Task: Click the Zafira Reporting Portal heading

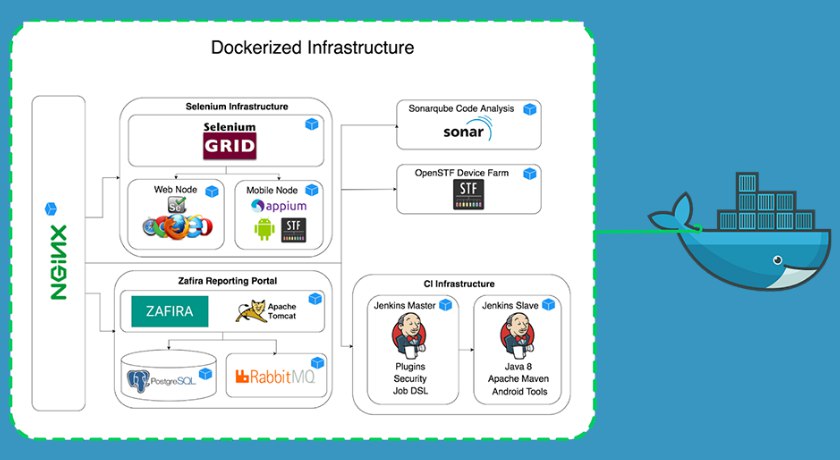Action: point(228,281)
